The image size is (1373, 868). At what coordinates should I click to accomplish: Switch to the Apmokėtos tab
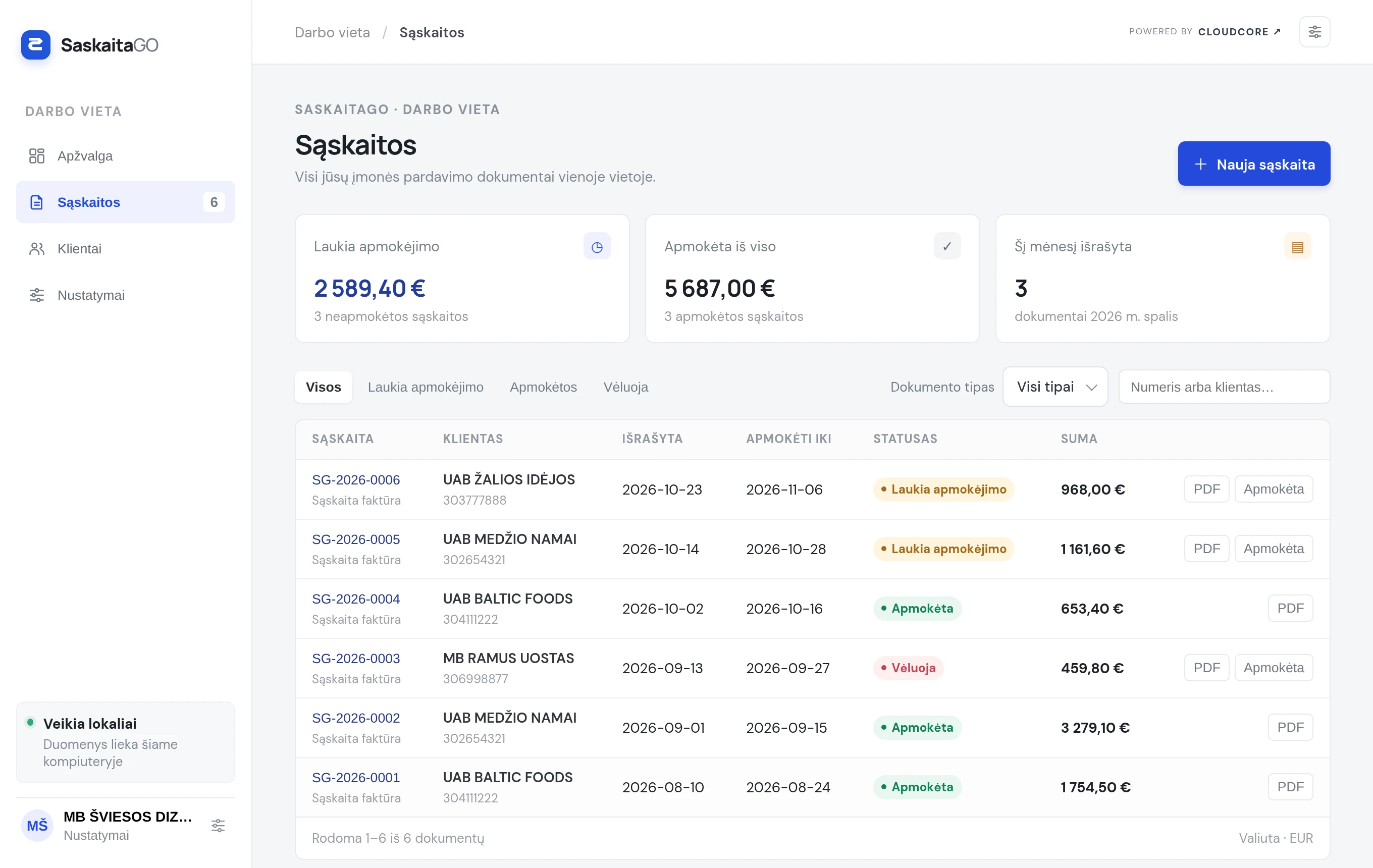pyautogui.click(x=543, y=387)
